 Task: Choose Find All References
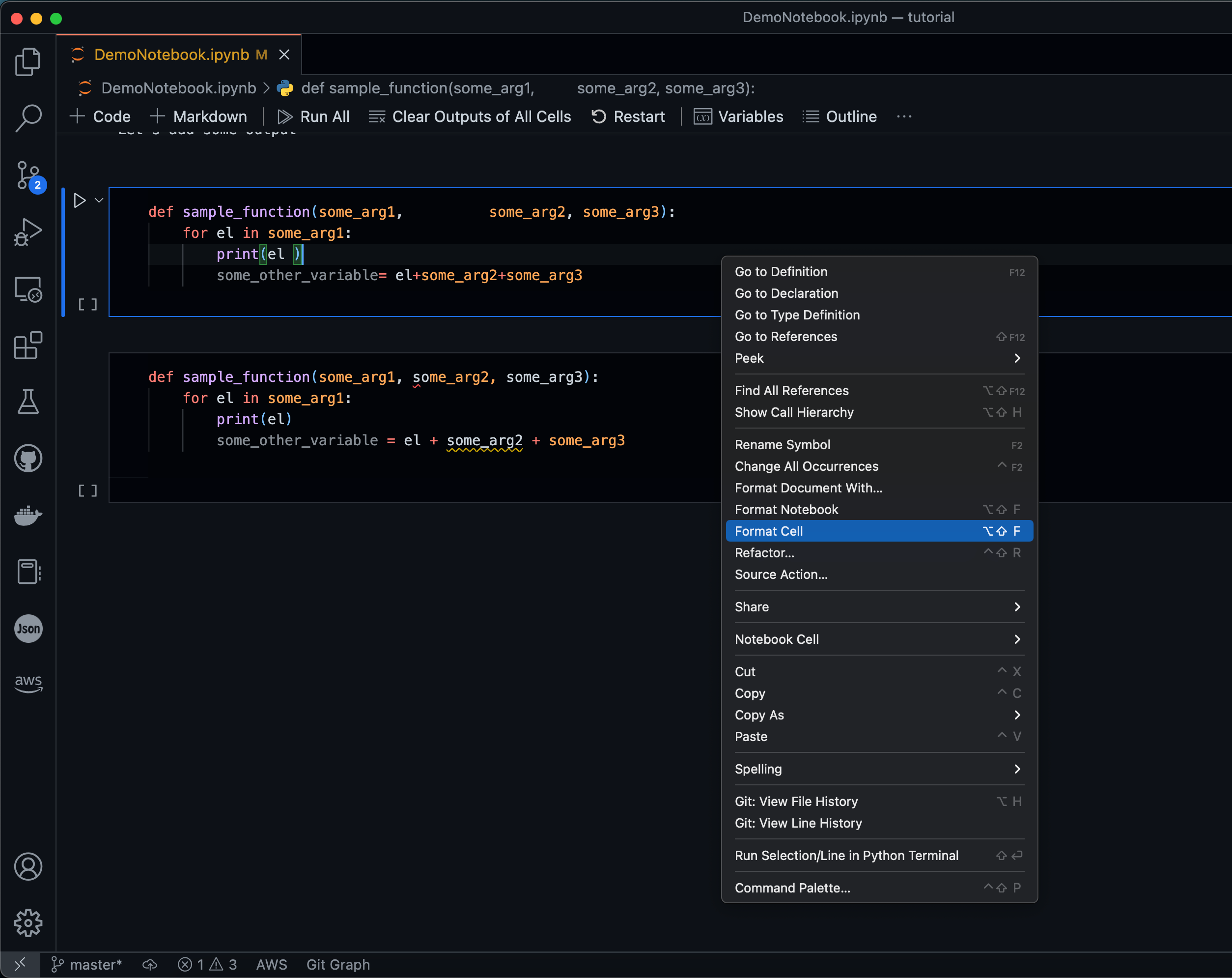(879, 390)
